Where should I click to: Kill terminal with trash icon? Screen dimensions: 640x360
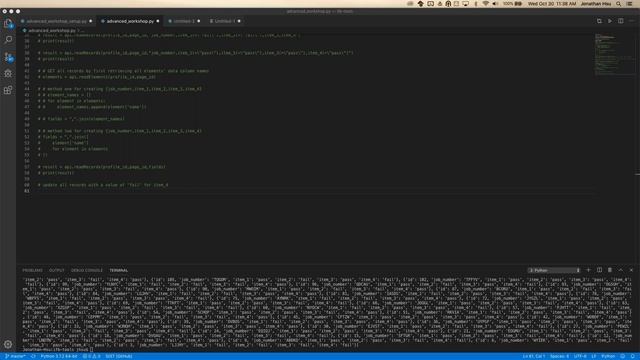tap(610, 270)
